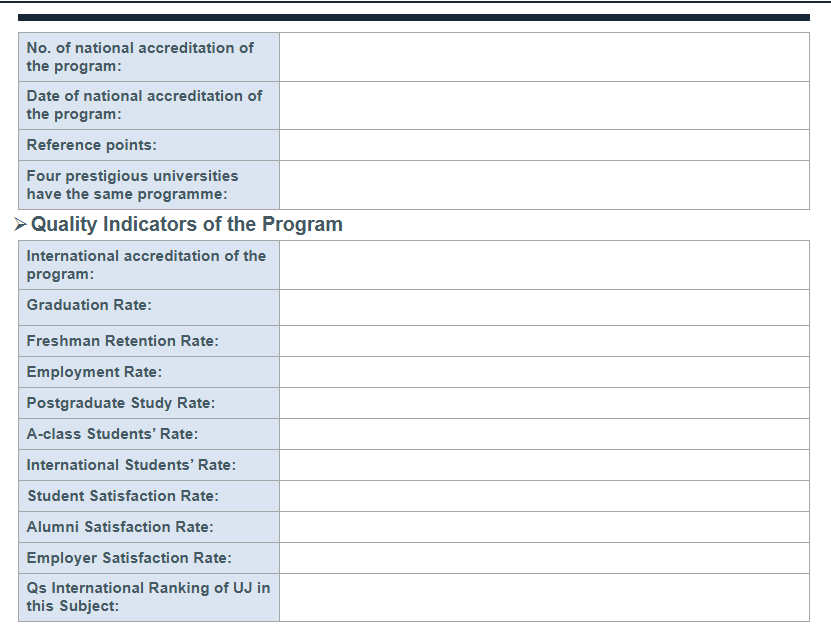The height and width of the screenshot is (639, 831).
Task: Select the A-class Students' Rate blank field
Action: coord(543,434)
